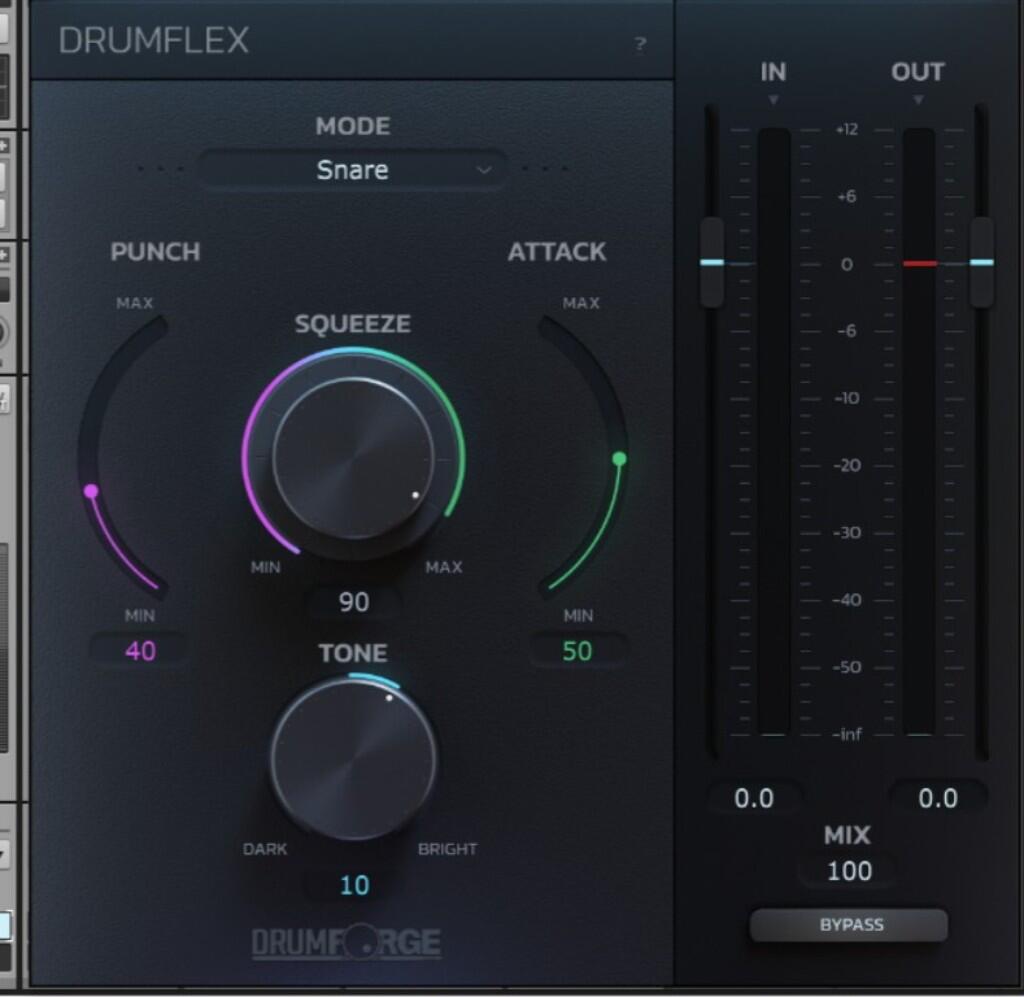Screen dimensions: 1024x997
Task: Click the OUT level value 0.0
Action: coord(938,798)
